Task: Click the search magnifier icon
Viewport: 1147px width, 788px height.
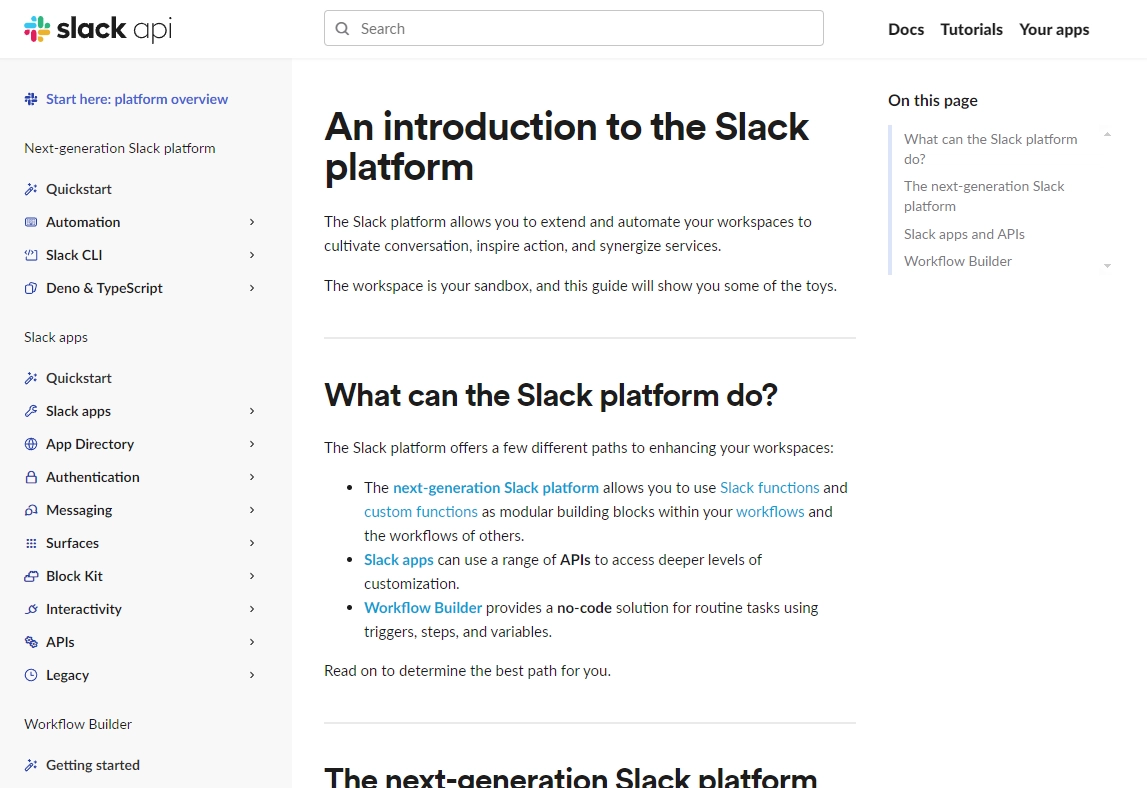Action: pyautogui.click(x=342, y=29)
